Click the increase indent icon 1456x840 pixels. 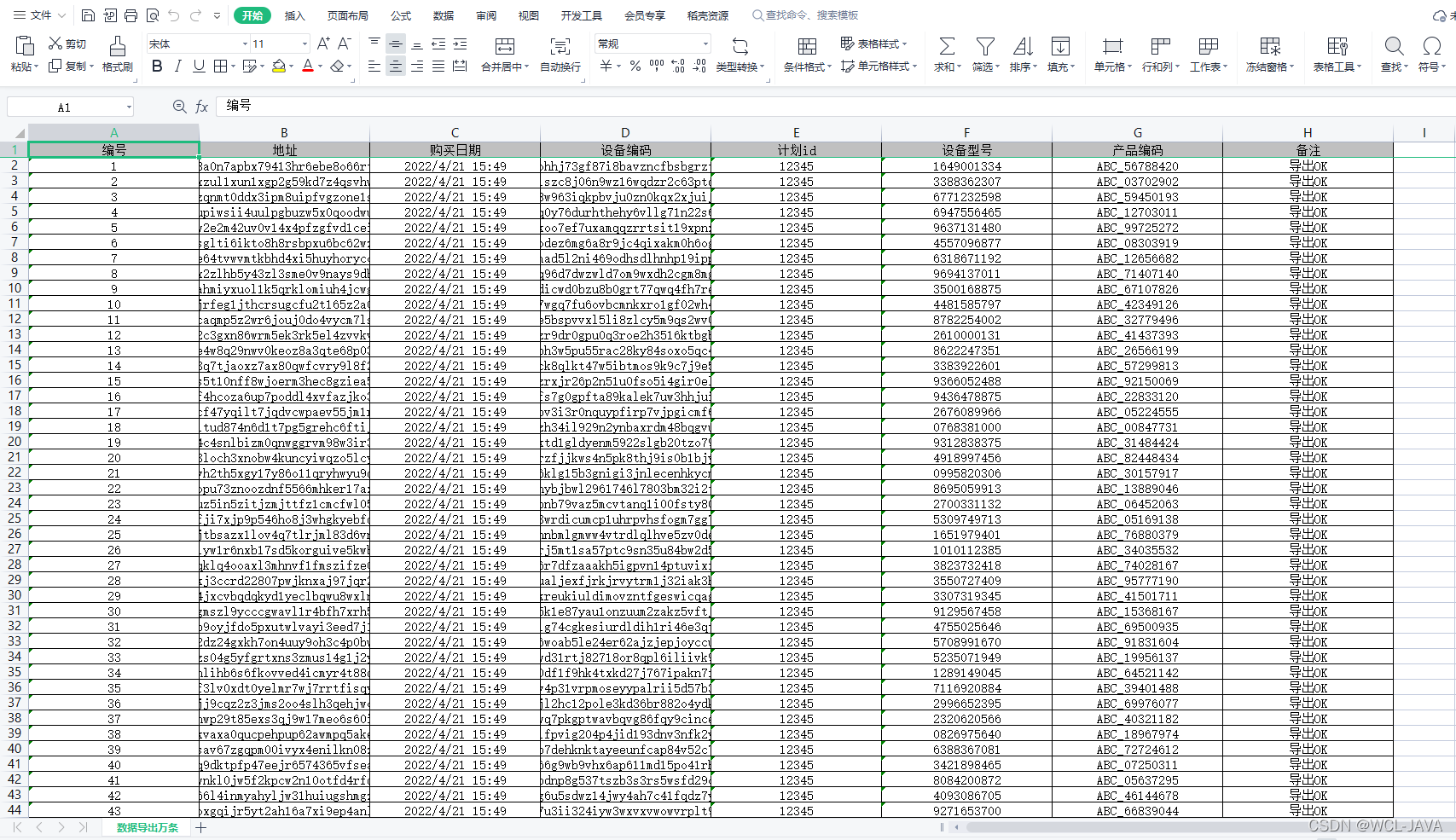pos(460,43)
